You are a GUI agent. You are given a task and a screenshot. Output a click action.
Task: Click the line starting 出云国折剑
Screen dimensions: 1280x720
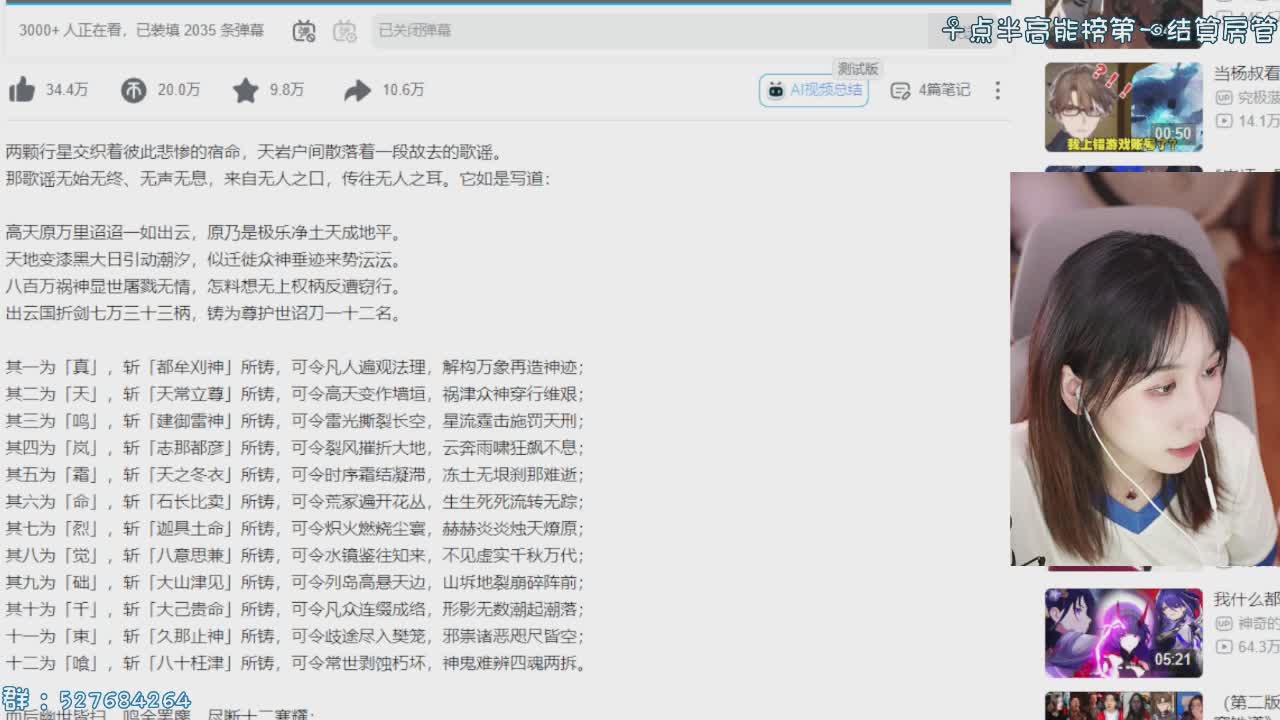click(x=204, y=314)
